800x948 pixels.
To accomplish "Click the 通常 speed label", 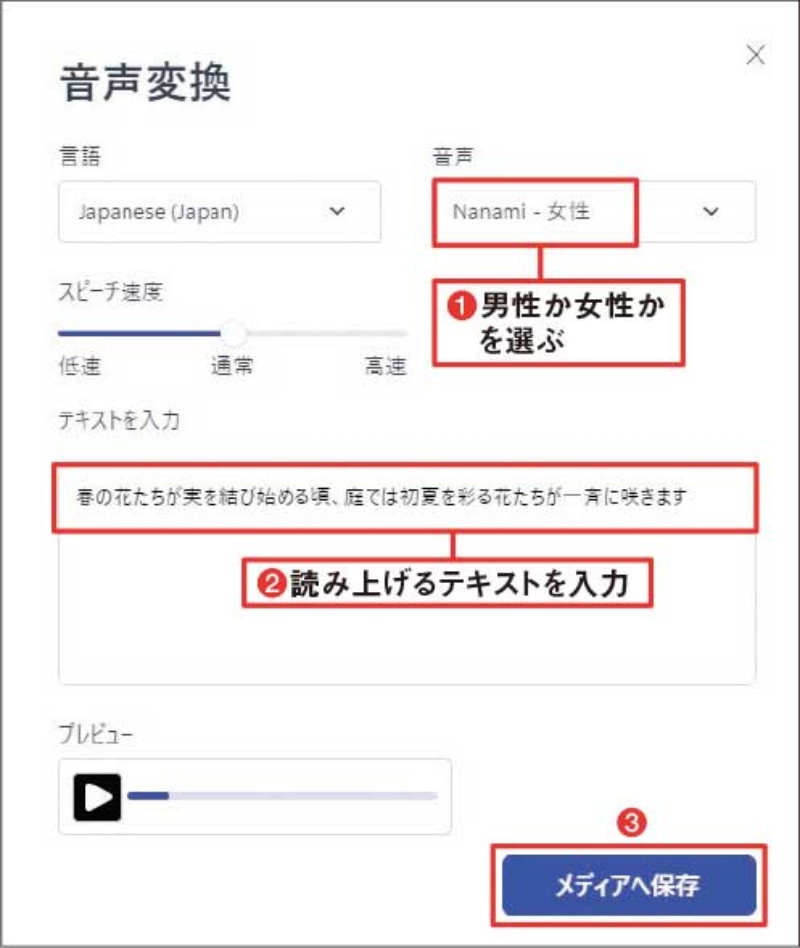I will coord(232,366).
